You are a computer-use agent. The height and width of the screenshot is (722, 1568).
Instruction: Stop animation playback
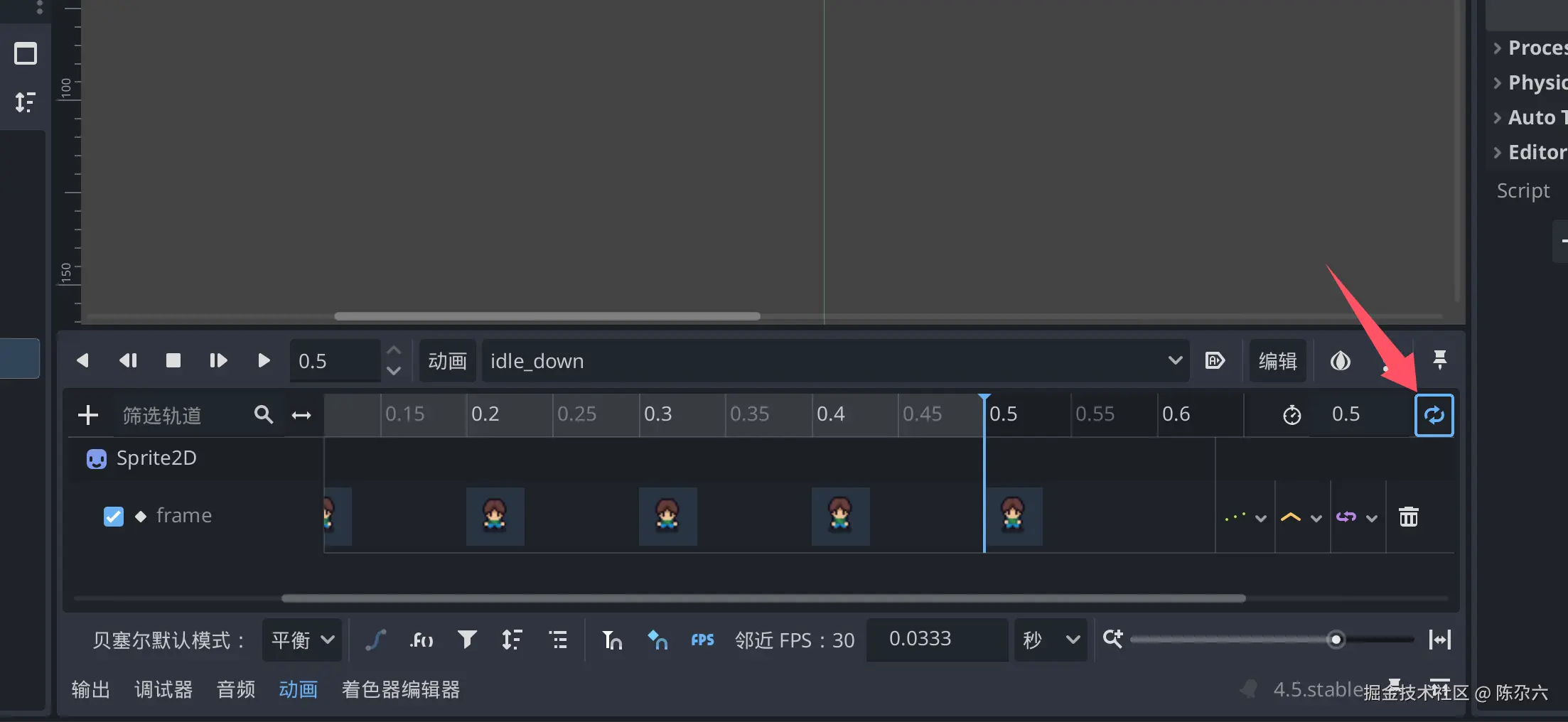[173, 361]
